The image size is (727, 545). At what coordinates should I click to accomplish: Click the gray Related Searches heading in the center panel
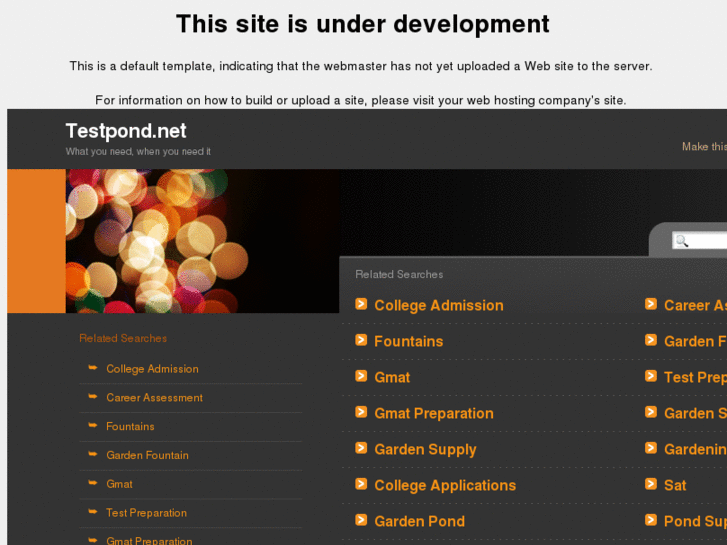(399, 274)
